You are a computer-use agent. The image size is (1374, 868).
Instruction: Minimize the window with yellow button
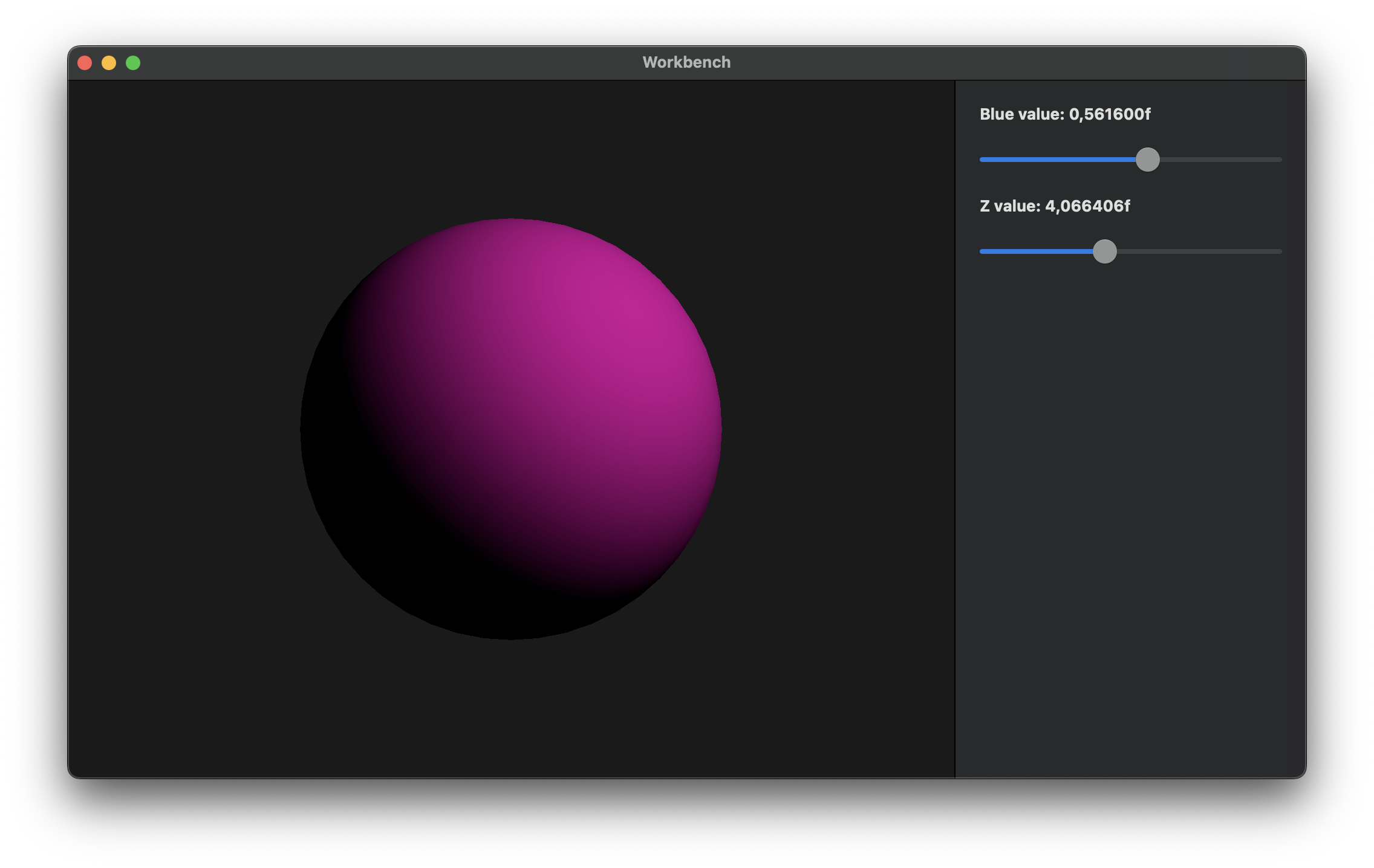pyautogui.click(x=109, y=63)
